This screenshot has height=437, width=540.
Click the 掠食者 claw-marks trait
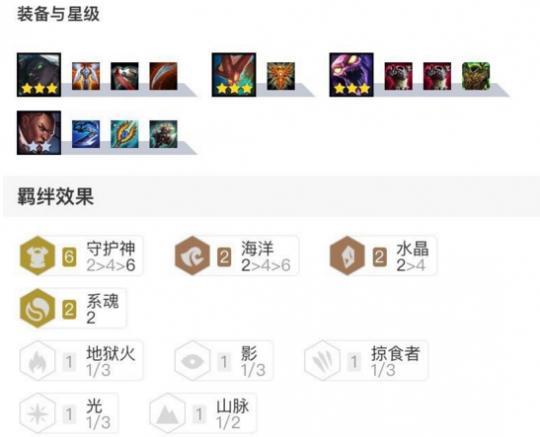click(322, 361)
